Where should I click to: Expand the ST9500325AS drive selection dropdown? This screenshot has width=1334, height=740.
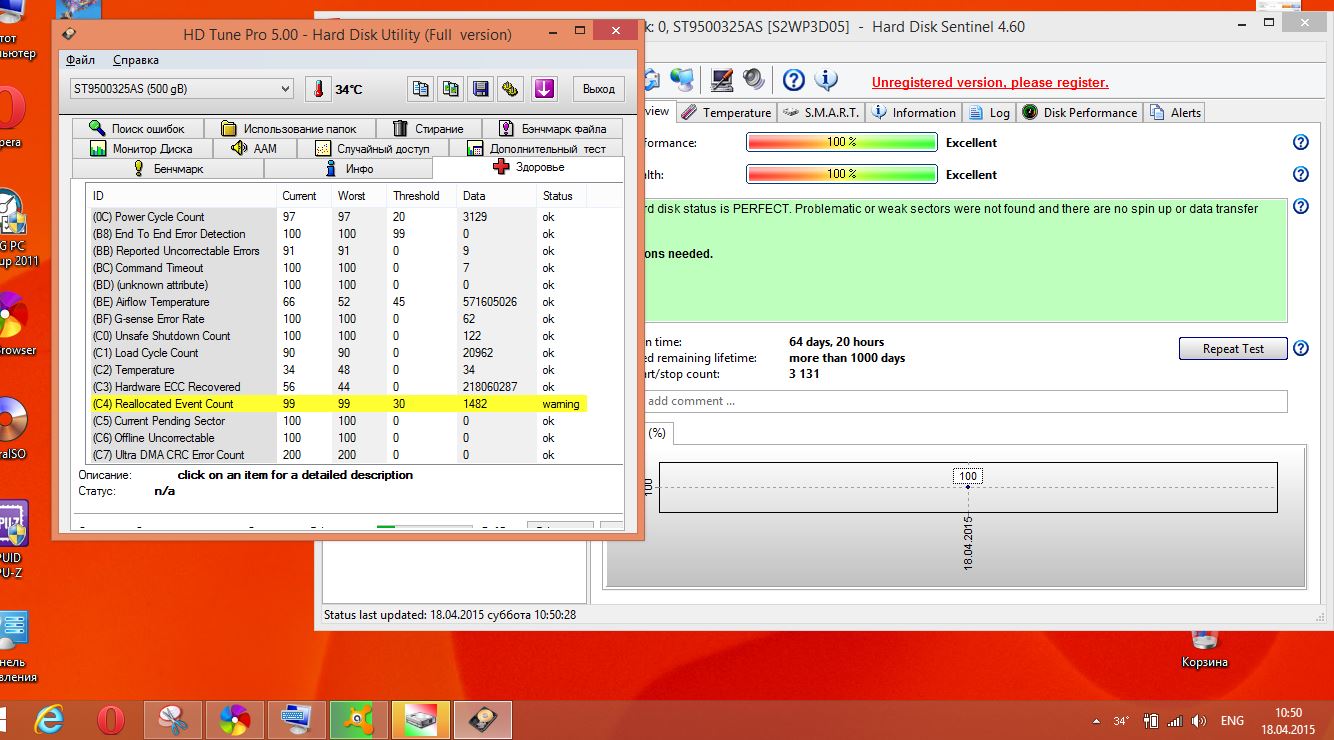tap(285, 89)
